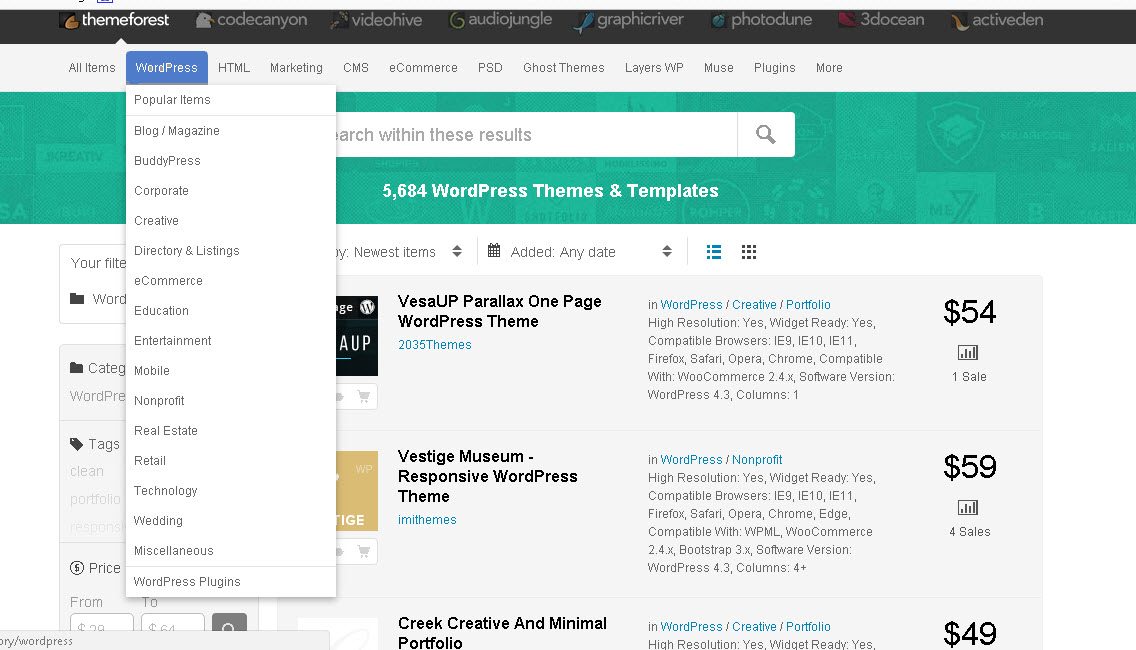Visit the activeden marketplace
The width and height of the screenshot is (1136, 650).
998,20
